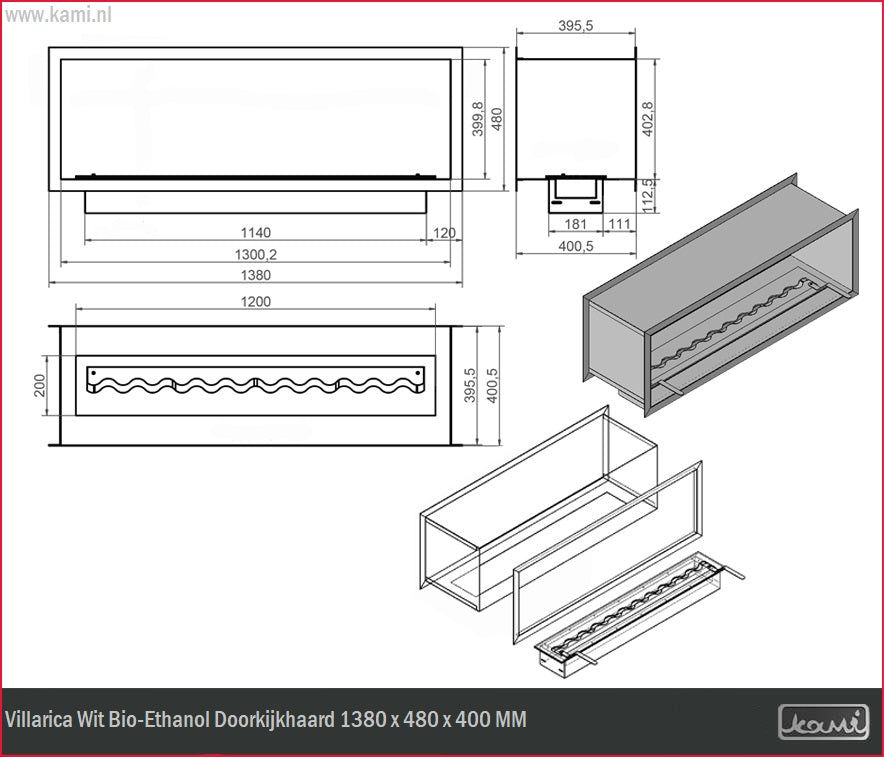Click the 112,5 dimension label
Viewport: 884px width, 757px height.
pyautogui.click(x=647, y=194)
